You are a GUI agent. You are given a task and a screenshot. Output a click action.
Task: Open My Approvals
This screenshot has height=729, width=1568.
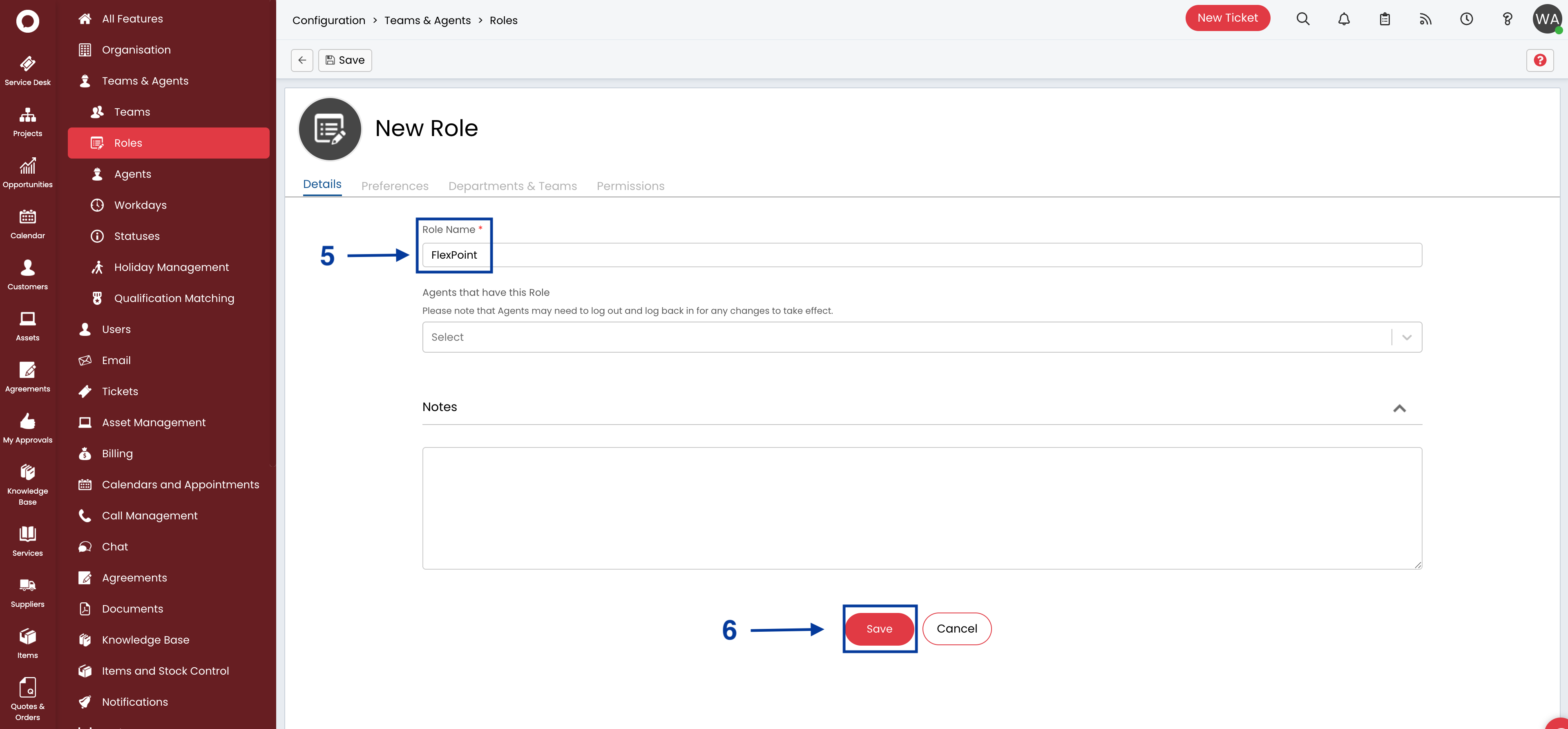[27, 429]
